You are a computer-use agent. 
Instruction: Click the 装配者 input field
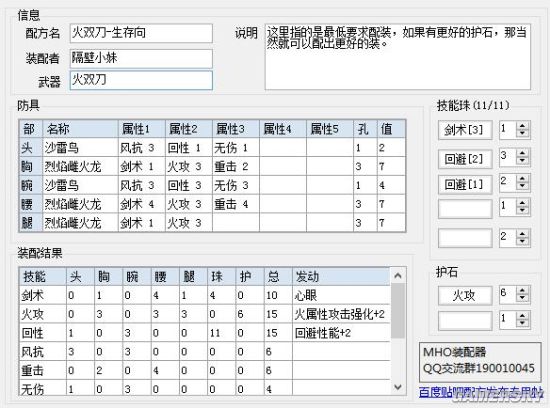141,58
